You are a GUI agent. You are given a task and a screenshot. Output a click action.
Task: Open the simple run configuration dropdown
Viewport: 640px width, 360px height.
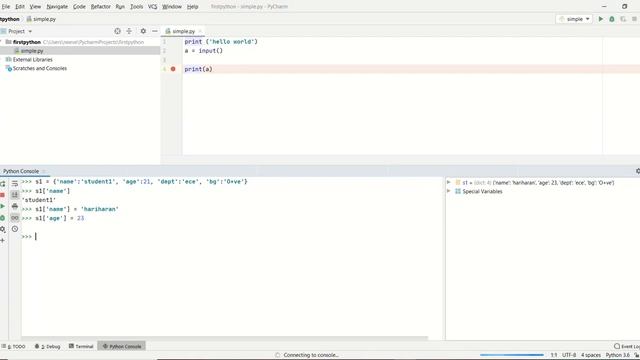(x=574, y=19)
